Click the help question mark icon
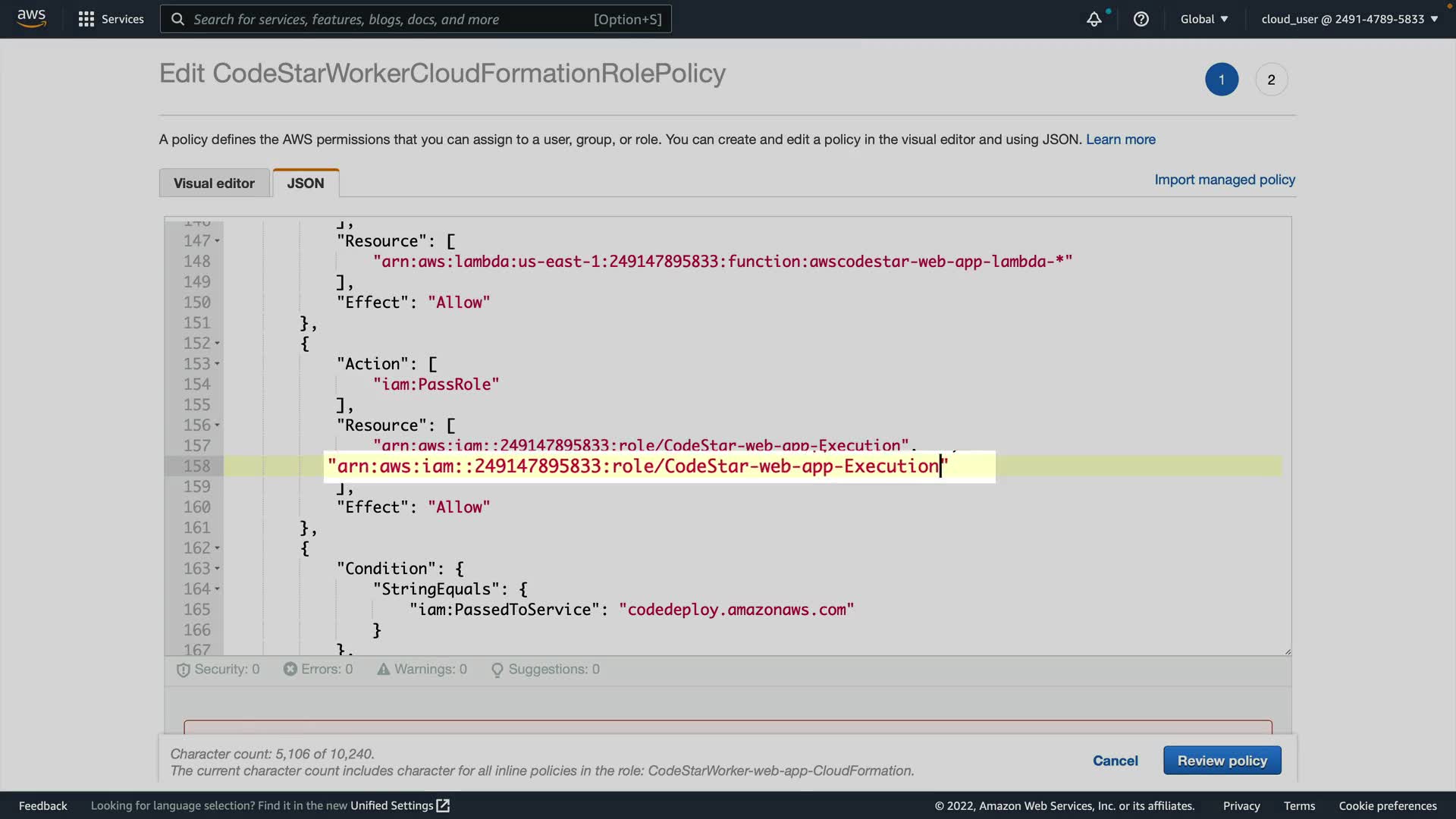This screenshot has width=1456, height=819. coord(1141,19)
